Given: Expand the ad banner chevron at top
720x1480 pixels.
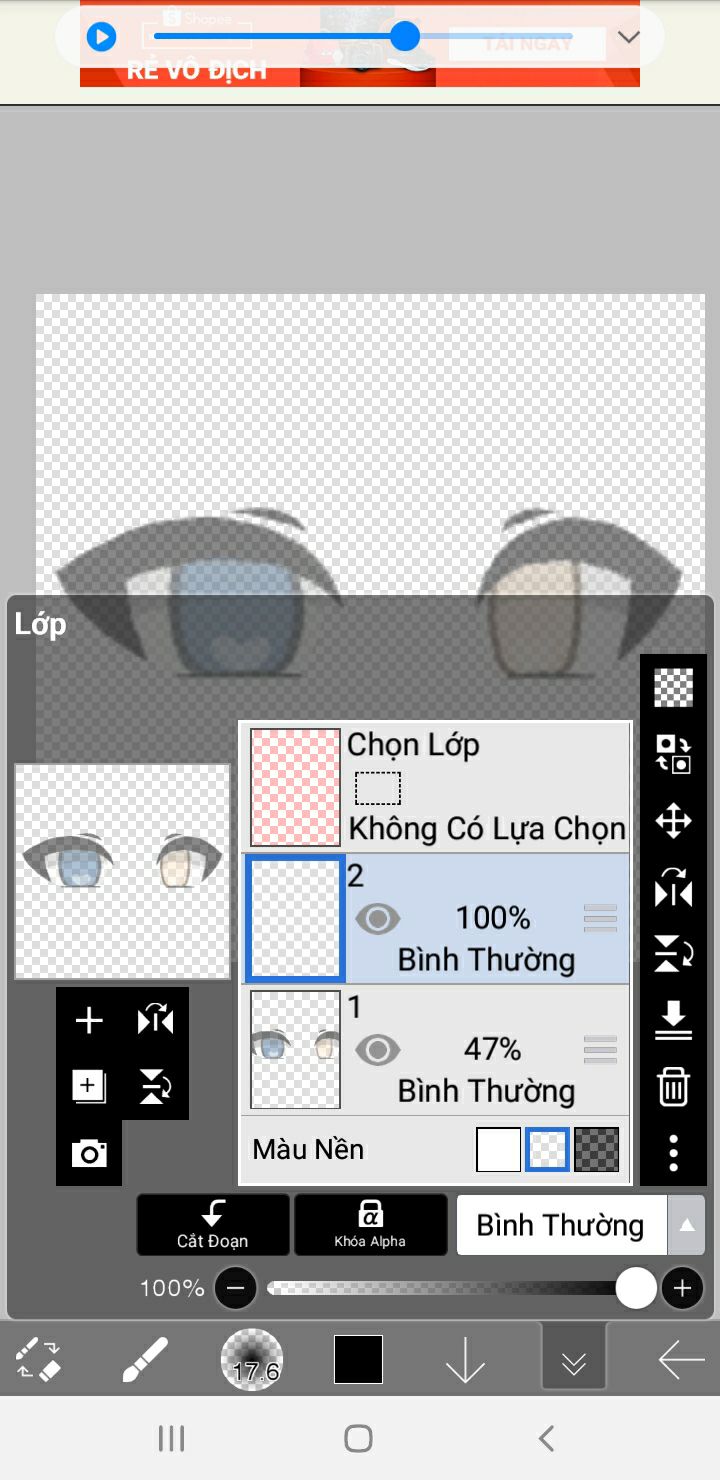Looking at the screenshot, I should [628, 38].
